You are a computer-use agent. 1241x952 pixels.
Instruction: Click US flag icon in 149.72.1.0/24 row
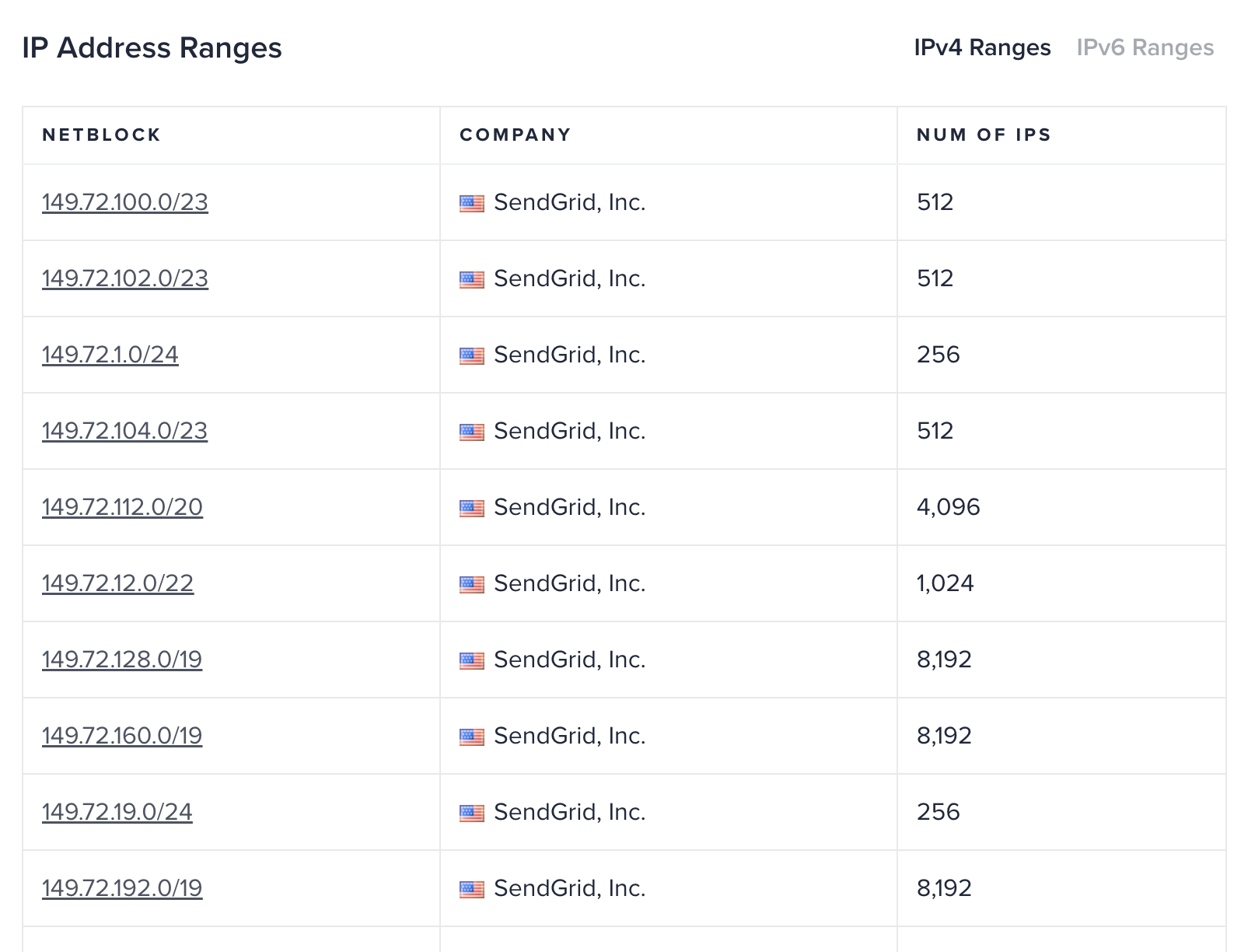(x=471, y=356)
